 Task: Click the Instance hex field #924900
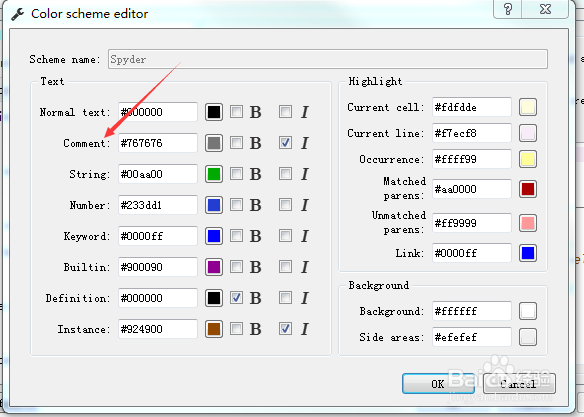[x=158, y=329]
